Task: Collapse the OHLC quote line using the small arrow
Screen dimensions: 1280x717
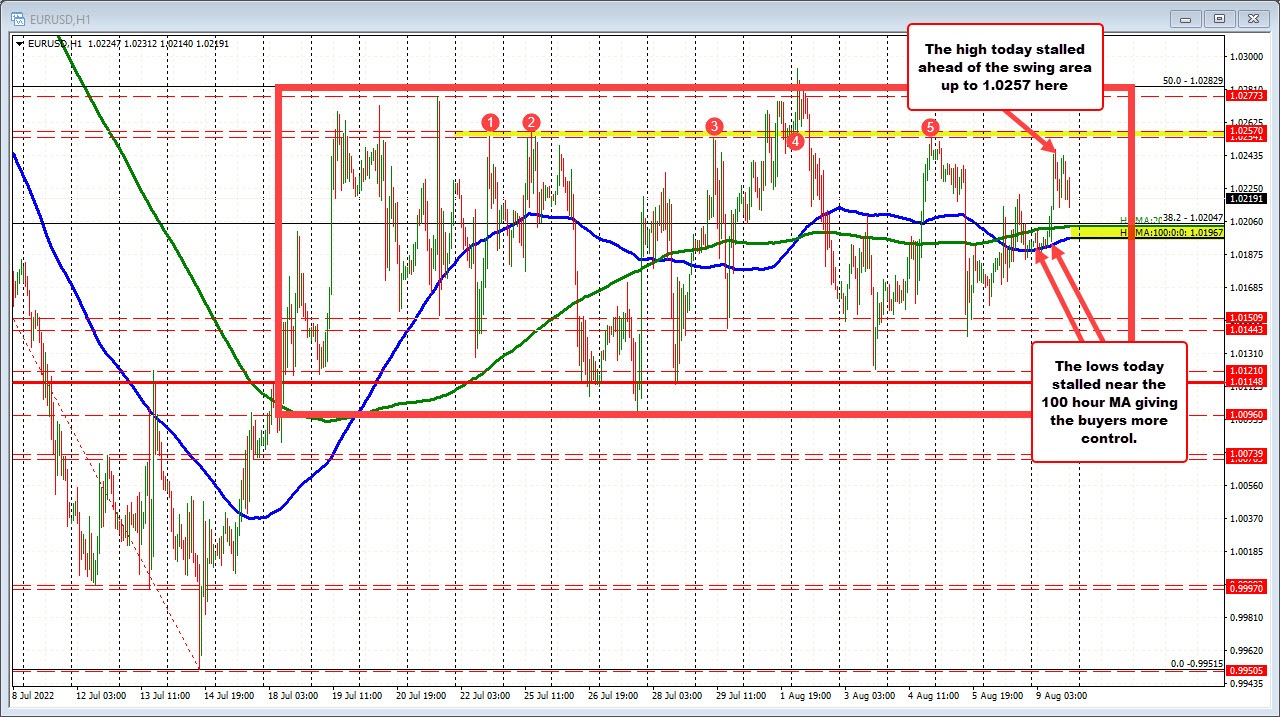Action: [18, 44]
